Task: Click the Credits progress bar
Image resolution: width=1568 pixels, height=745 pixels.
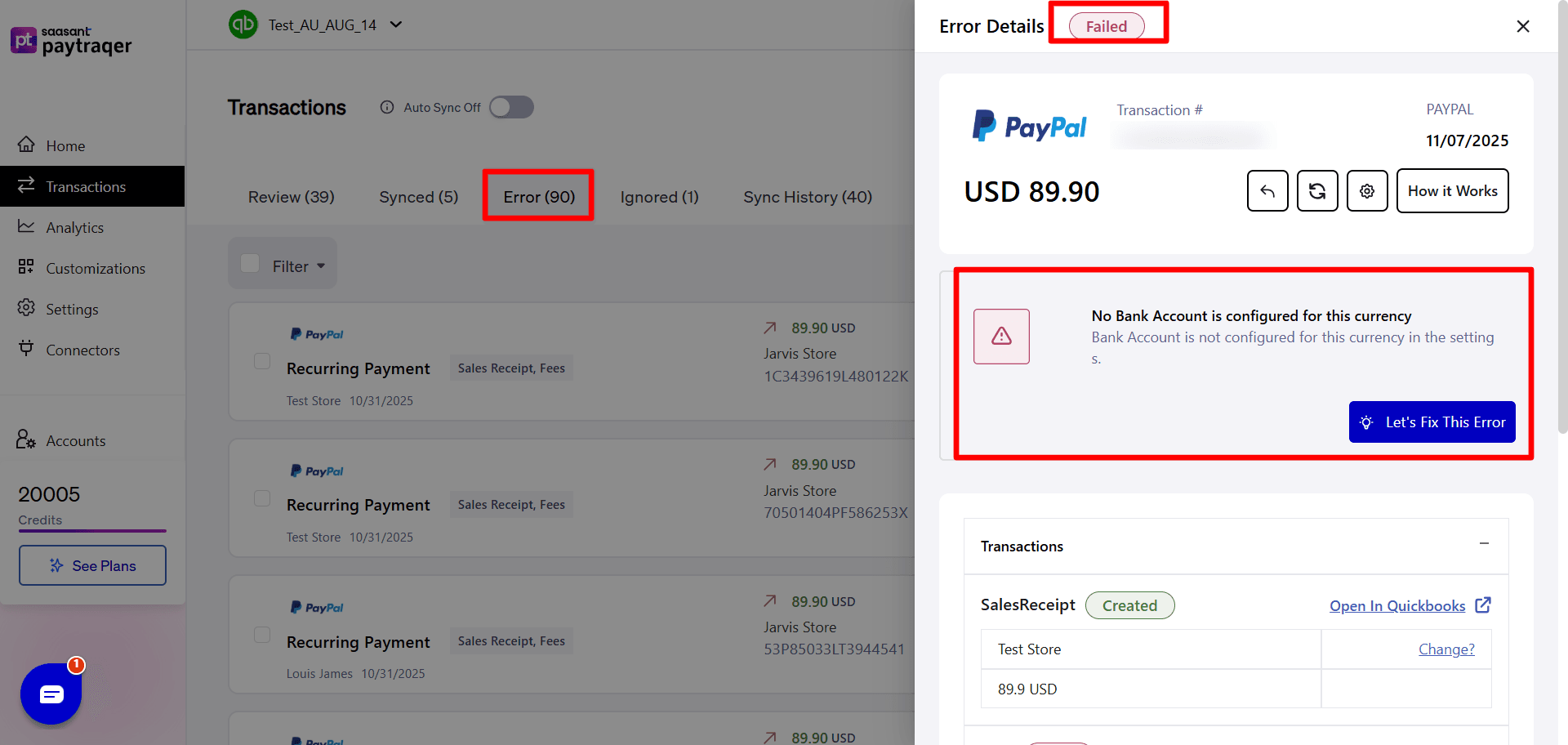Action: point(91,531)
